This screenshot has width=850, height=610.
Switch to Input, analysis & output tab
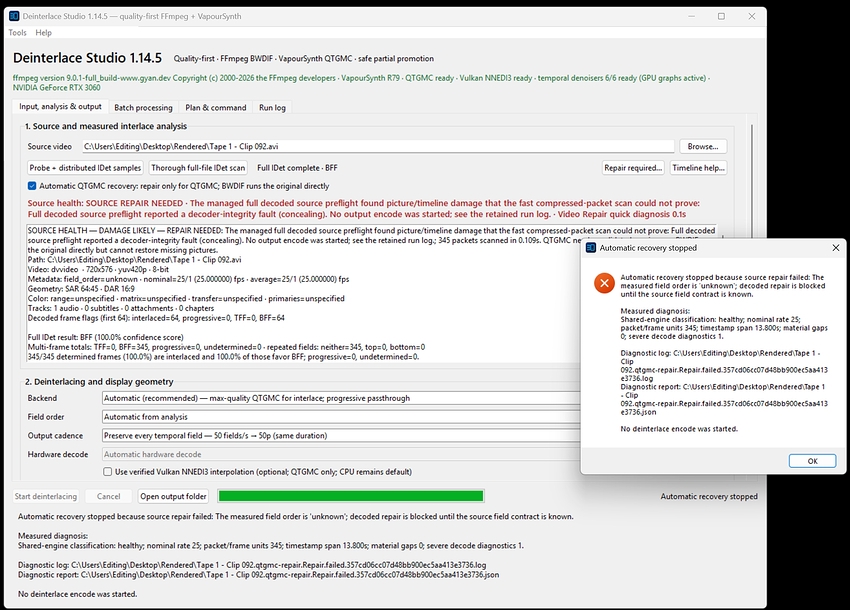(x=60, y=107)
